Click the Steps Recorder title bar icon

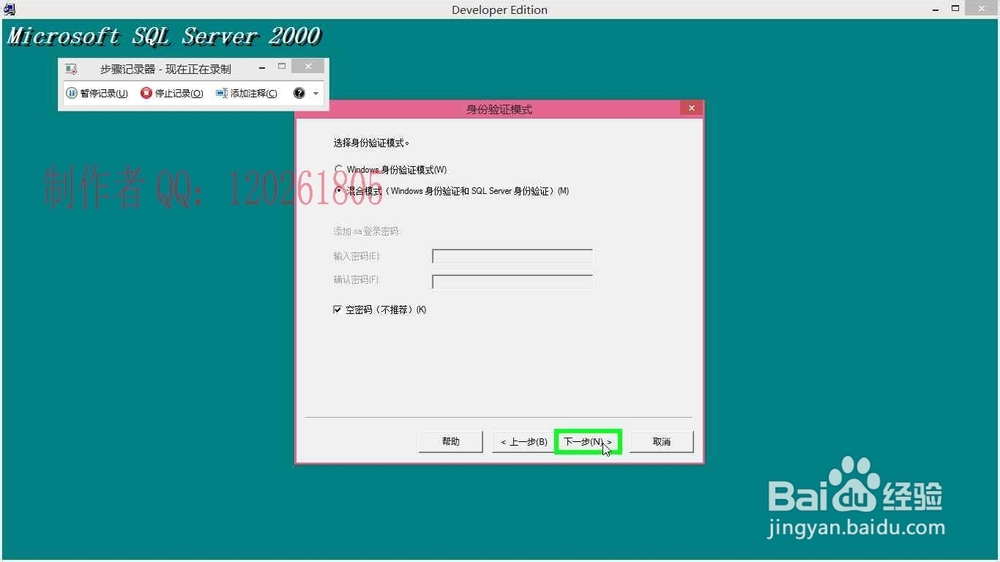[x=71, y=68]
